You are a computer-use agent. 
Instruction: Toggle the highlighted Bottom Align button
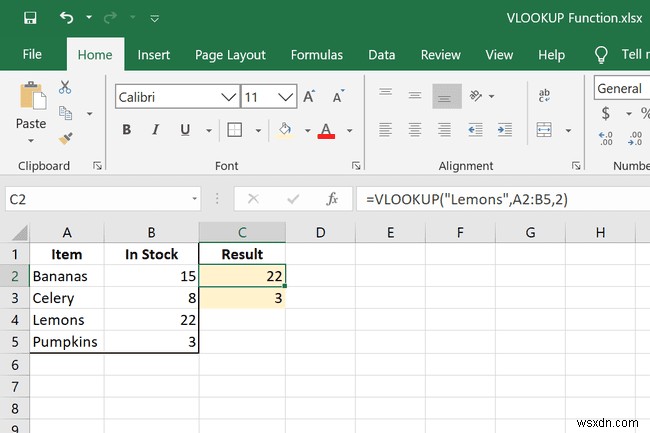point(447,96)
